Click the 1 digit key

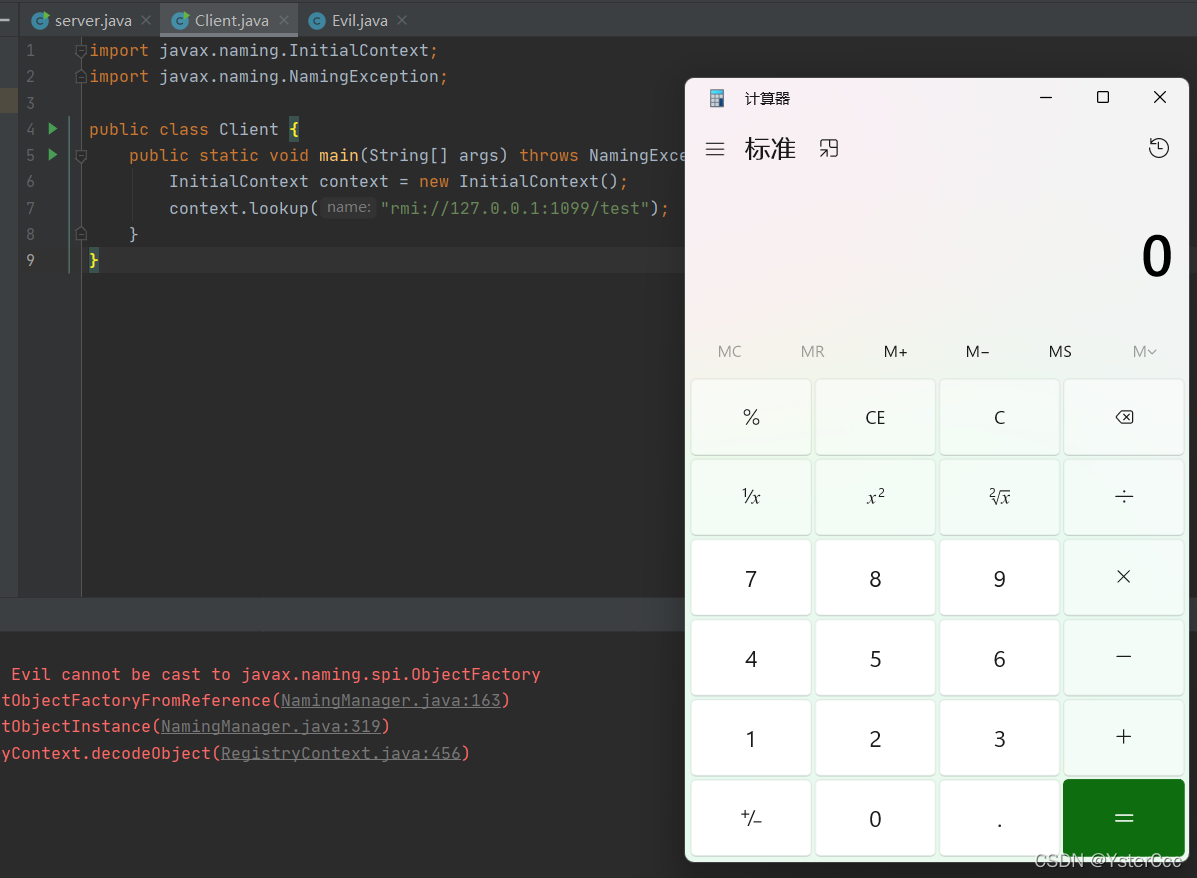(751, 738)
